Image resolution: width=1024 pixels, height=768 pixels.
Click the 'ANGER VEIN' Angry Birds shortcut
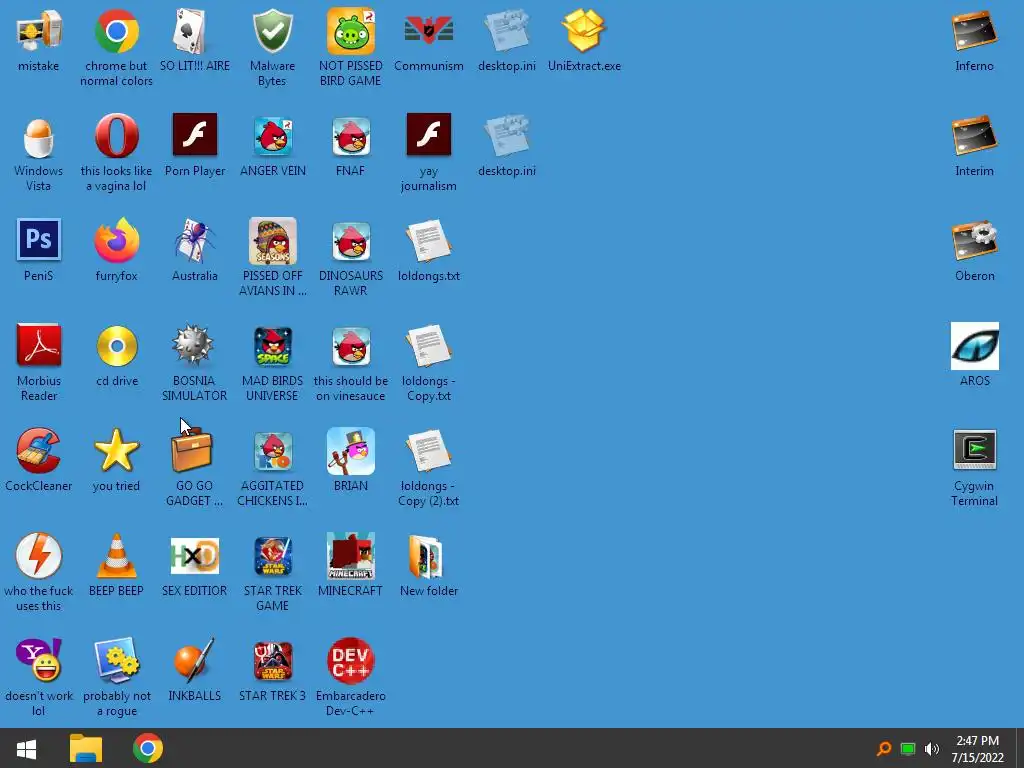[x=272, y=136]
